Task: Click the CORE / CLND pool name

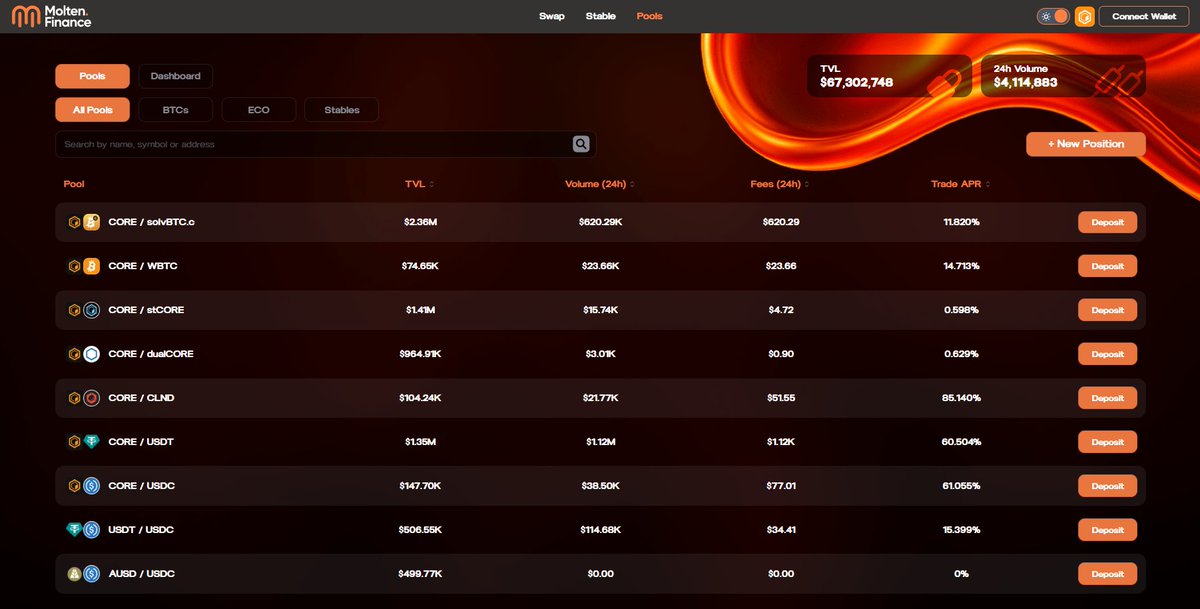Action: click(x=142, y=398)
